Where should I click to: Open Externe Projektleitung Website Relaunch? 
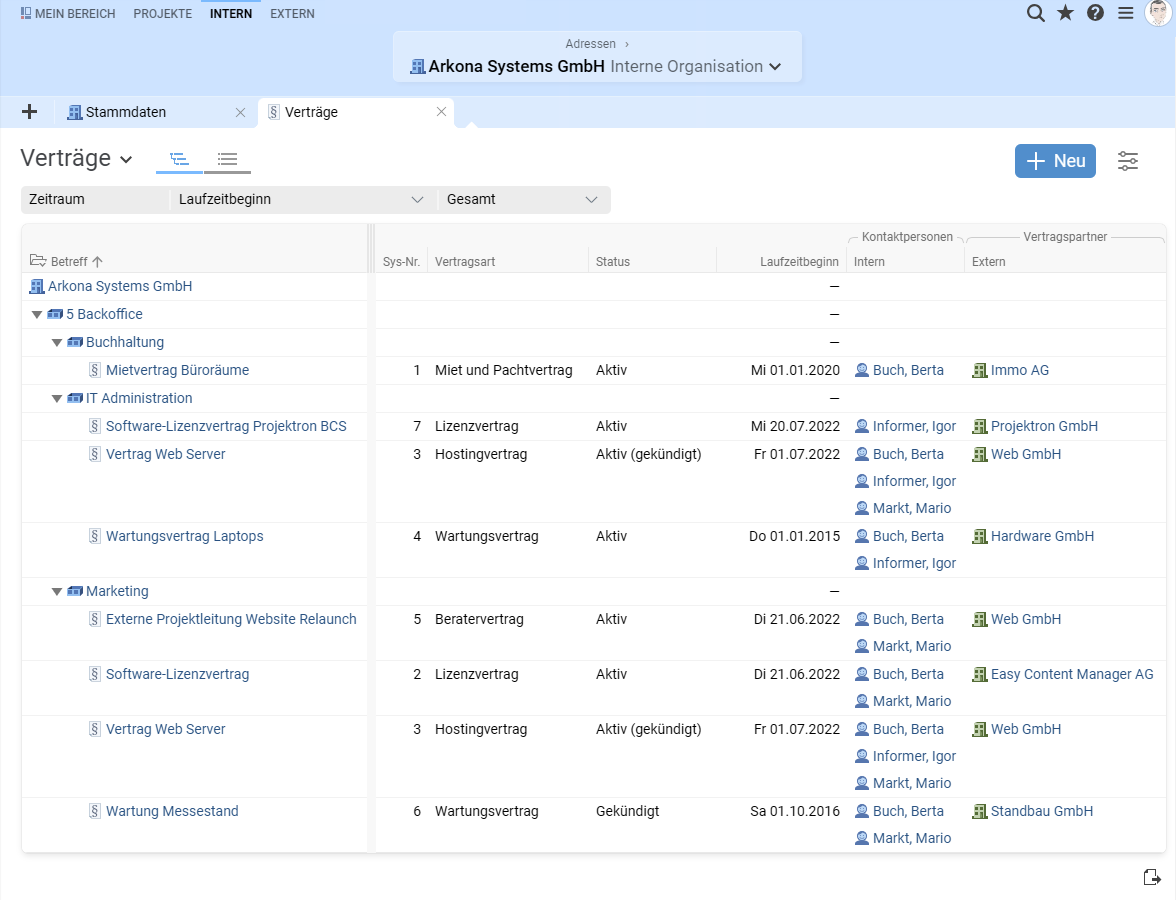(x=231, y=619)
